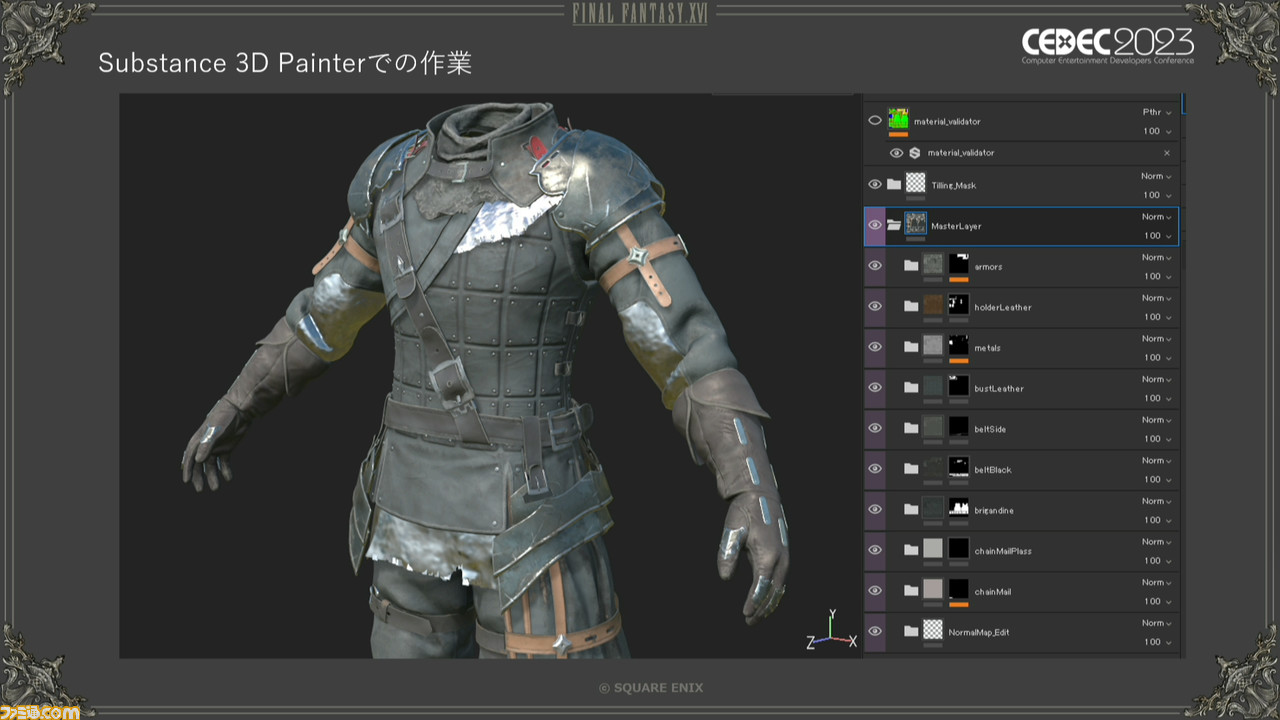Select the green material_validator layer thumbnail
Viewport: 1280px width, 720px height.
[898, 118]
